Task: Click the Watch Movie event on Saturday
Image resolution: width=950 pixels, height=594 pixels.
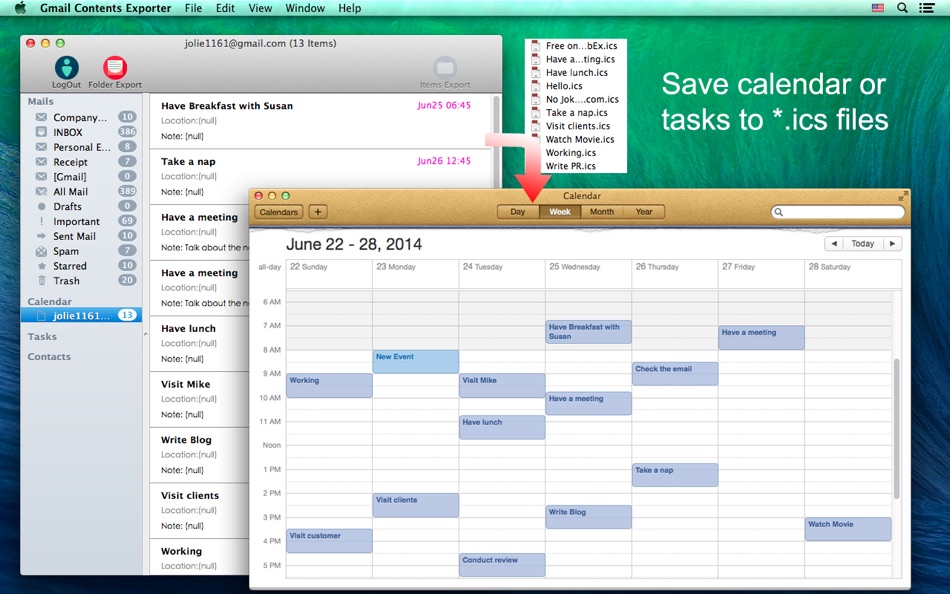Action: point(848,529)
